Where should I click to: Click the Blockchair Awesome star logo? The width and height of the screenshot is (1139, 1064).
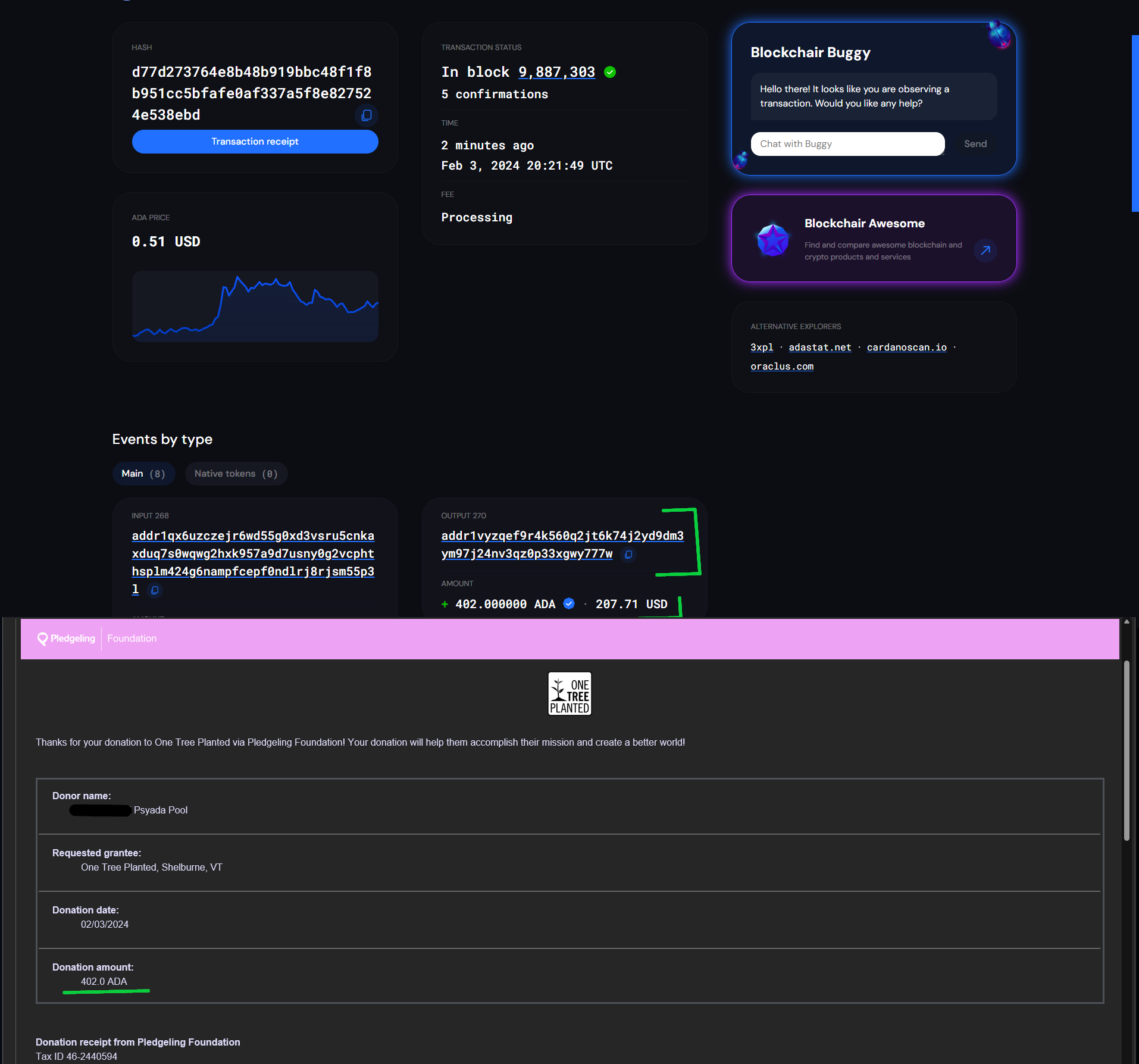[x=772, y=240]
